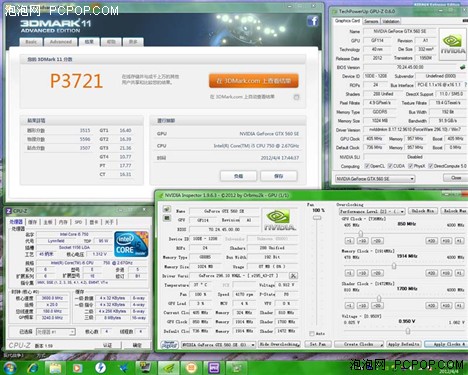Switch to the GPU-Z taskbar app
The height and width of the screenshot is (375, 468).
(237, 368)
